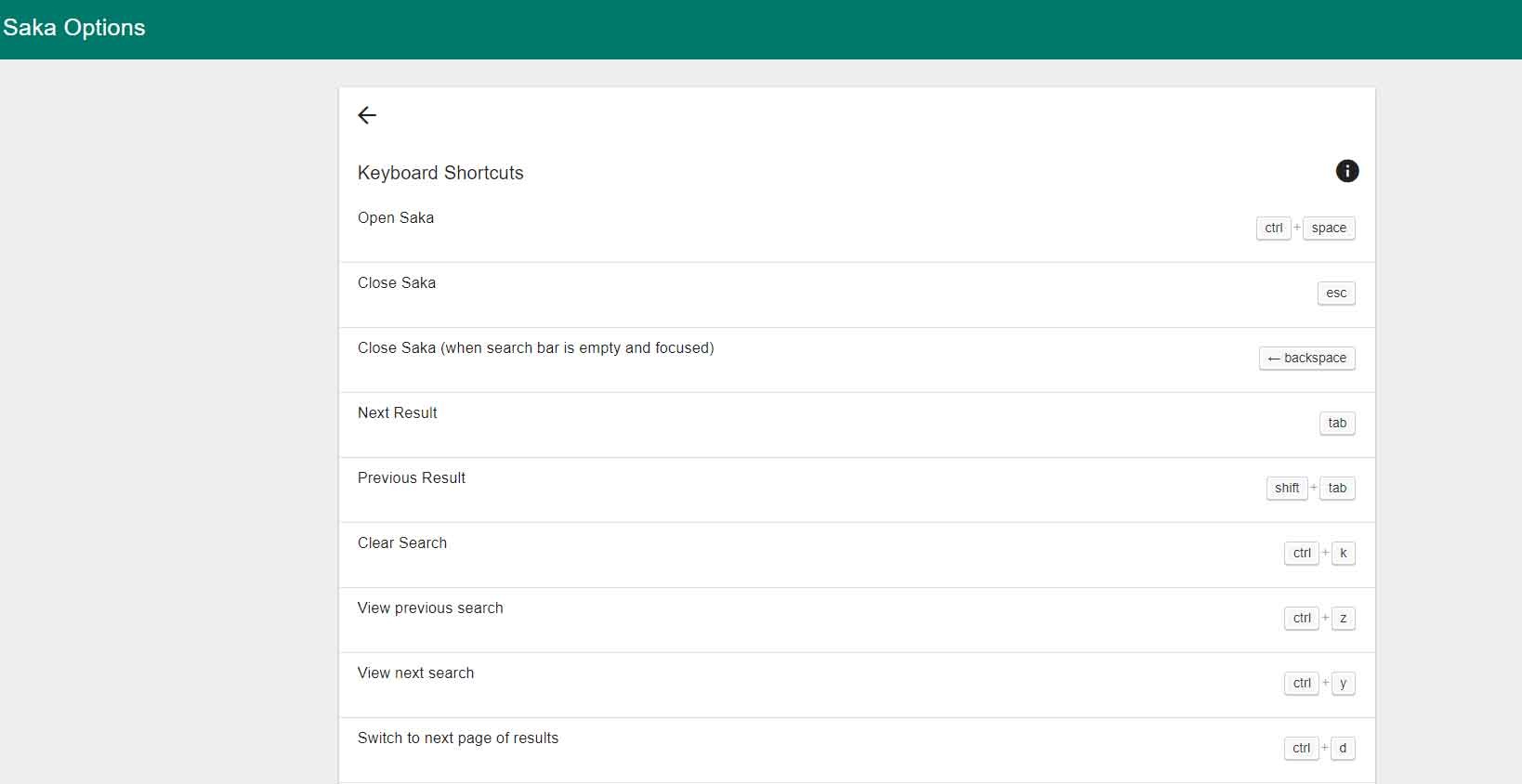Click the tab key for Next Result
Screen dimensions: 1522x784
(x=1337, y=424)
